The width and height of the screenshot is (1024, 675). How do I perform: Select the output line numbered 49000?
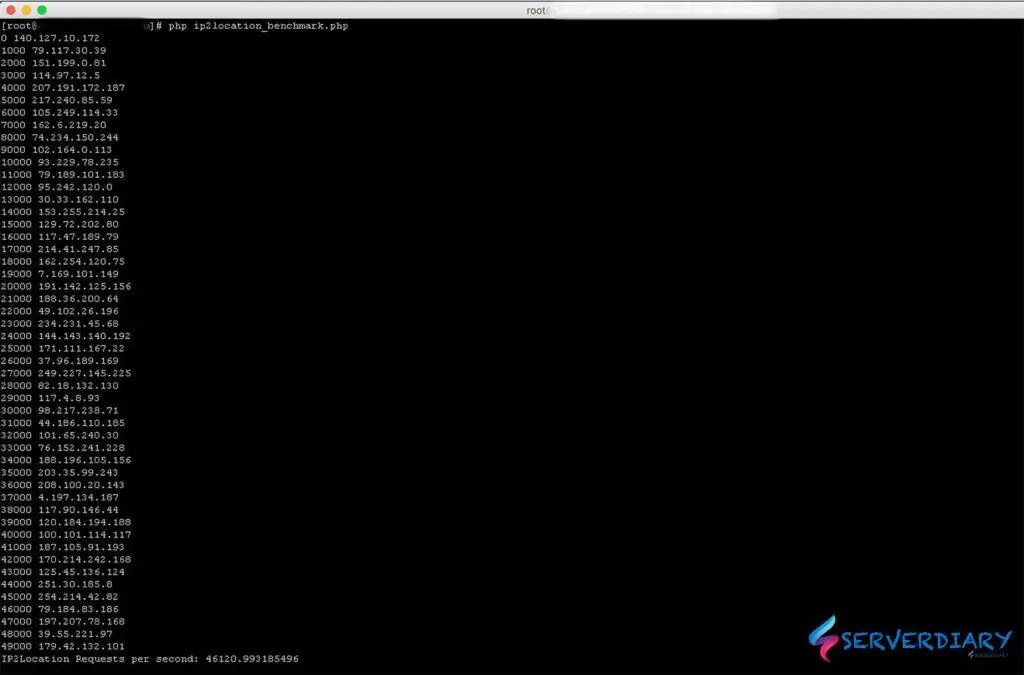pos(63,646)
